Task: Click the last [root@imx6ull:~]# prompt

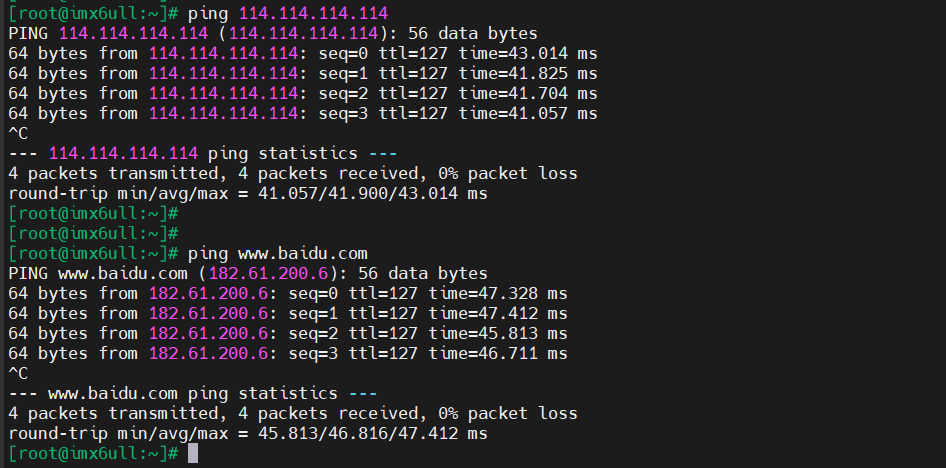Action: pos(94,453)
